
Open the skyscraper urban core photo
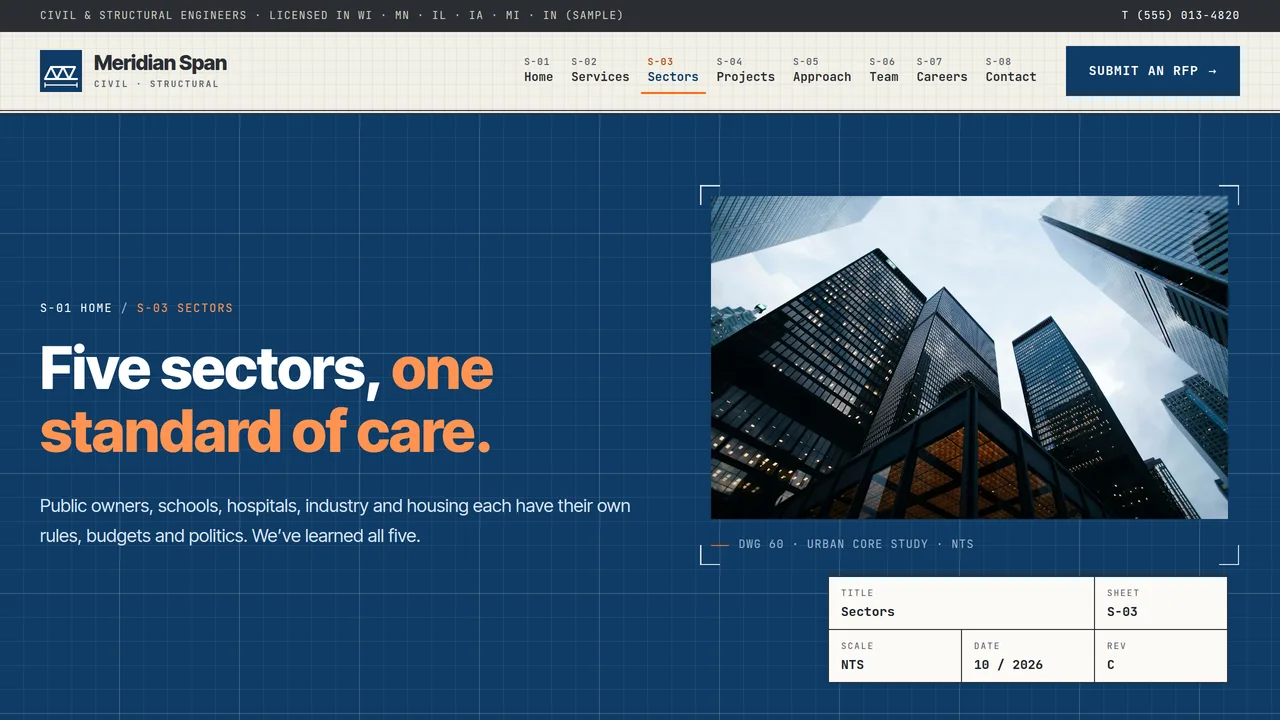tap(969, 357)
